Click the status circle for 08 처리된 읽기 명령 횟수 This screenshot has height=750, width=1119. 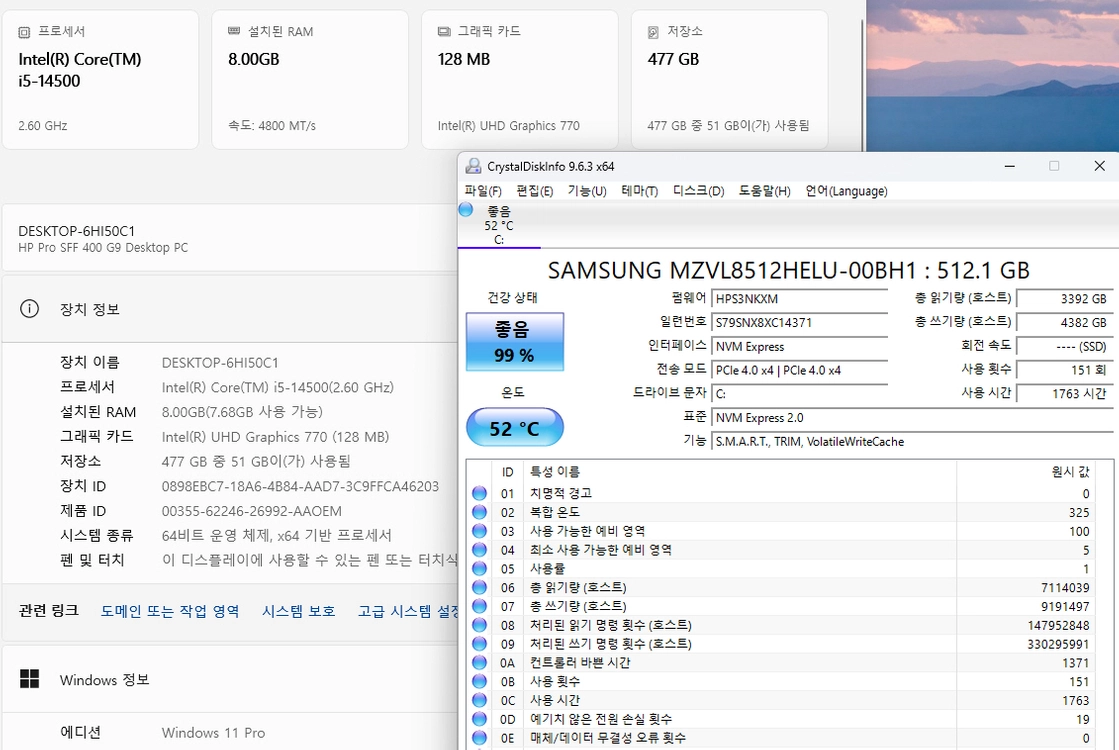[x=480, y=625]
